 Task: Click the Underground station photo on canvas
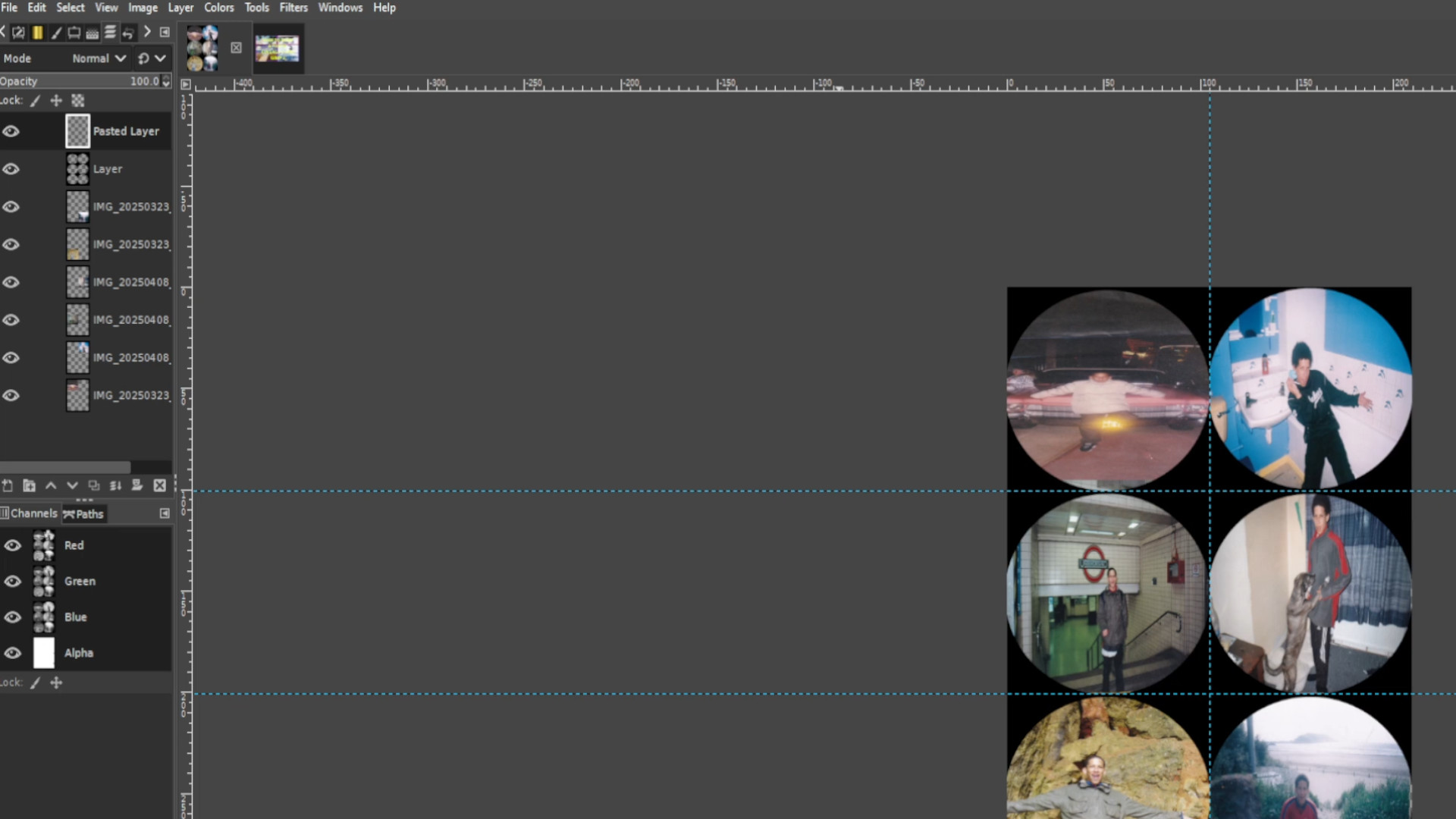(x=1107, y=591)
